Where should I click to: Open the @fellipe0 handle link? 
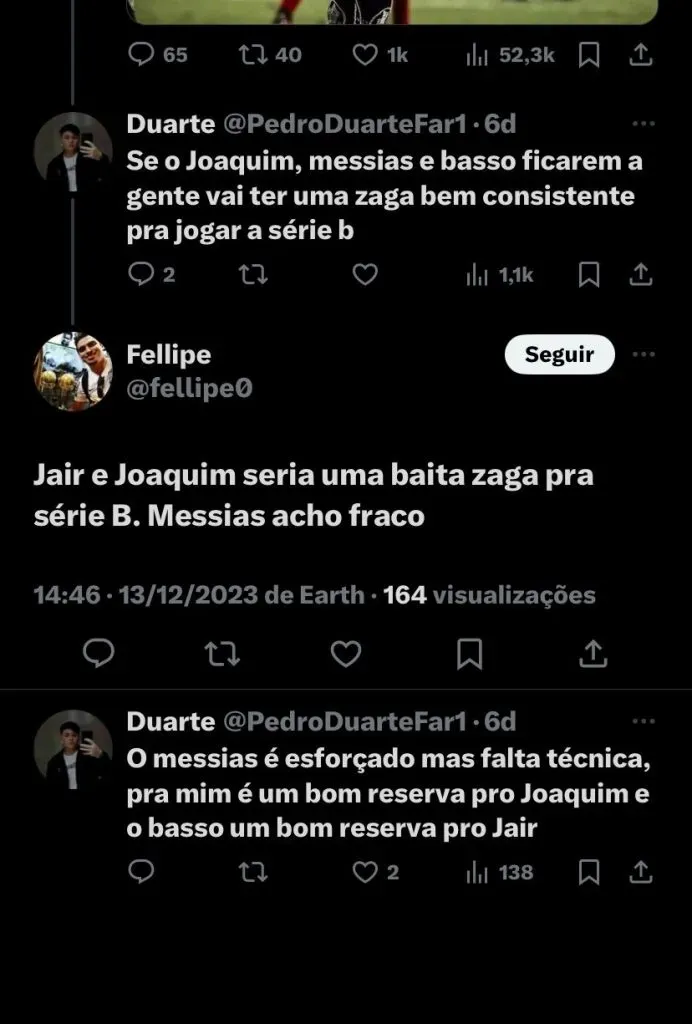(189, 388)
